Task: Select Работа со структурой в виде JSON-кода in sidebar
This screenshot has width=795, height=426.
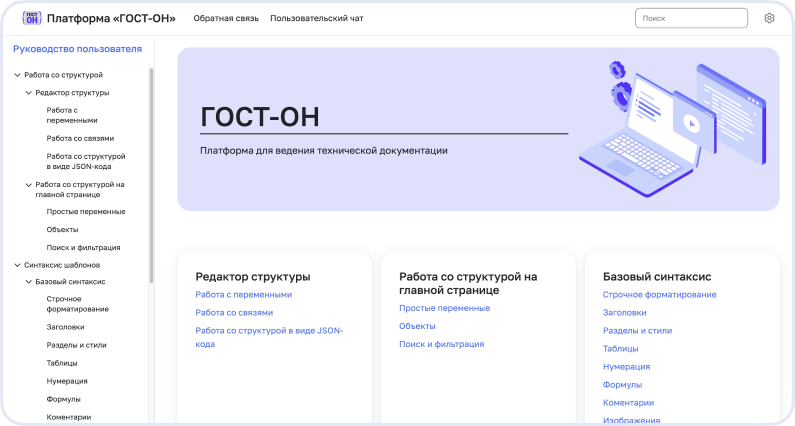Action: pos(86,161)
